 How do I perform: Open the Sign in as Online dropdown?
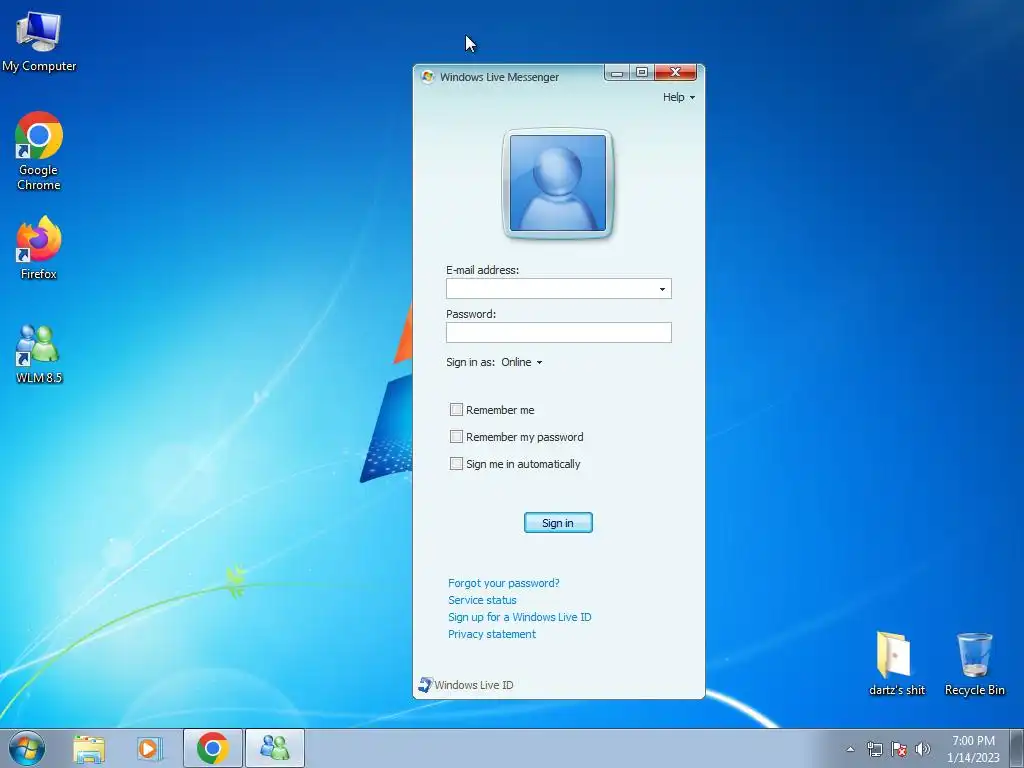point(522,362)
